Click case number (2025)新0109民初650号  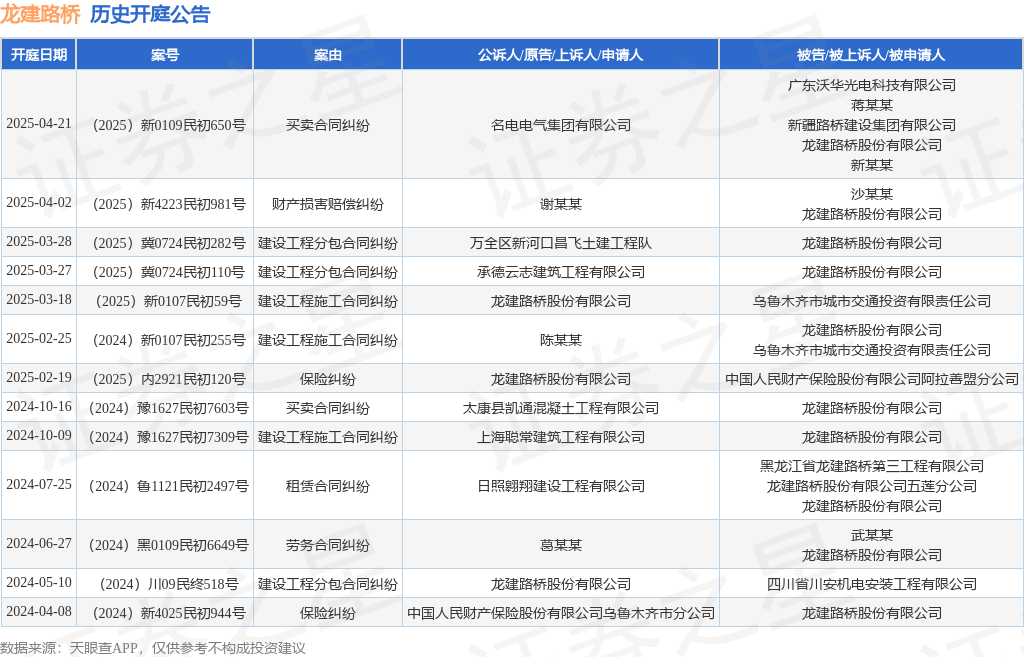tap(168, 125)
